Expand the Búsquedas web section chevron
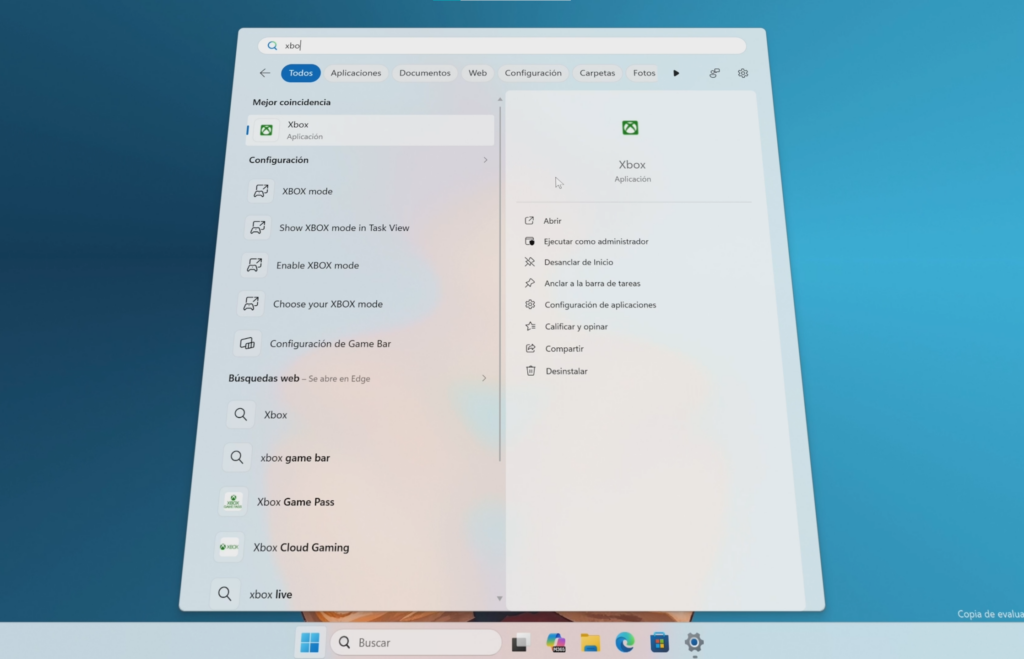The height and width of the screenshot is (659, 1024). (484, 378)
